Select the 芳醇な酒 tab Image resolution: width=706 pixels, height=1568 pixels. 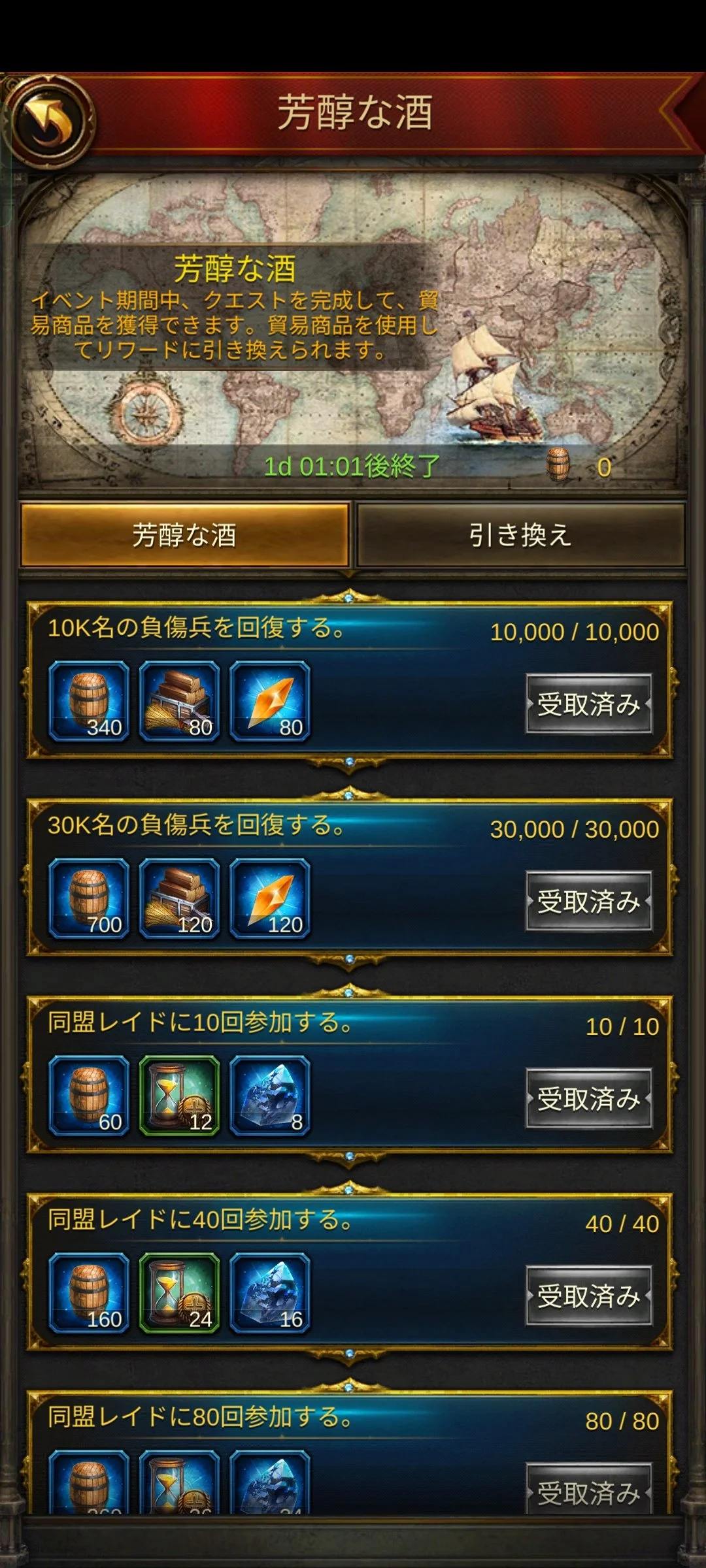coord(185,535)
